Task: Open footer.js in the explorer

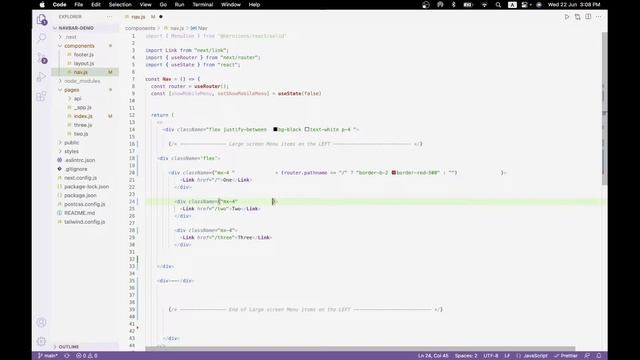Action: point(84,55)
